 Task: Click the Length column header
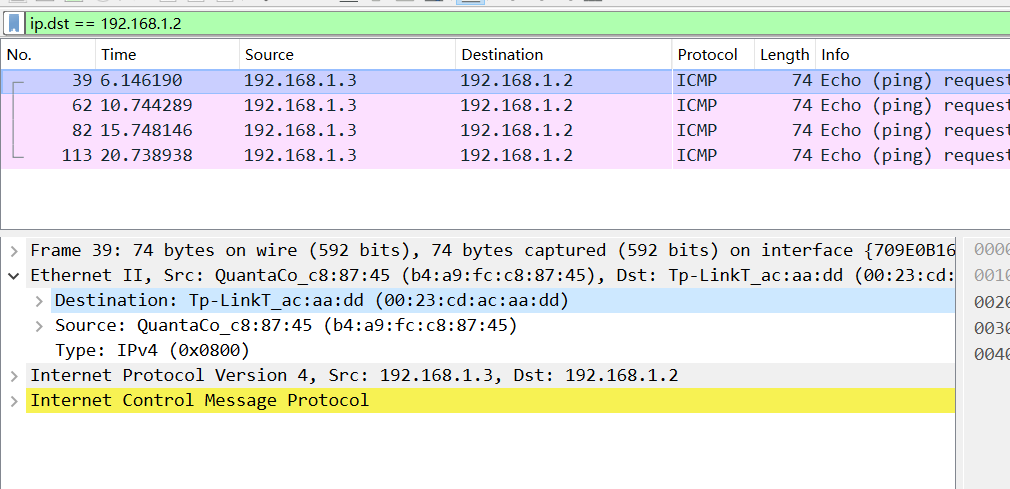pyautogui.click(x=784, y=55)
